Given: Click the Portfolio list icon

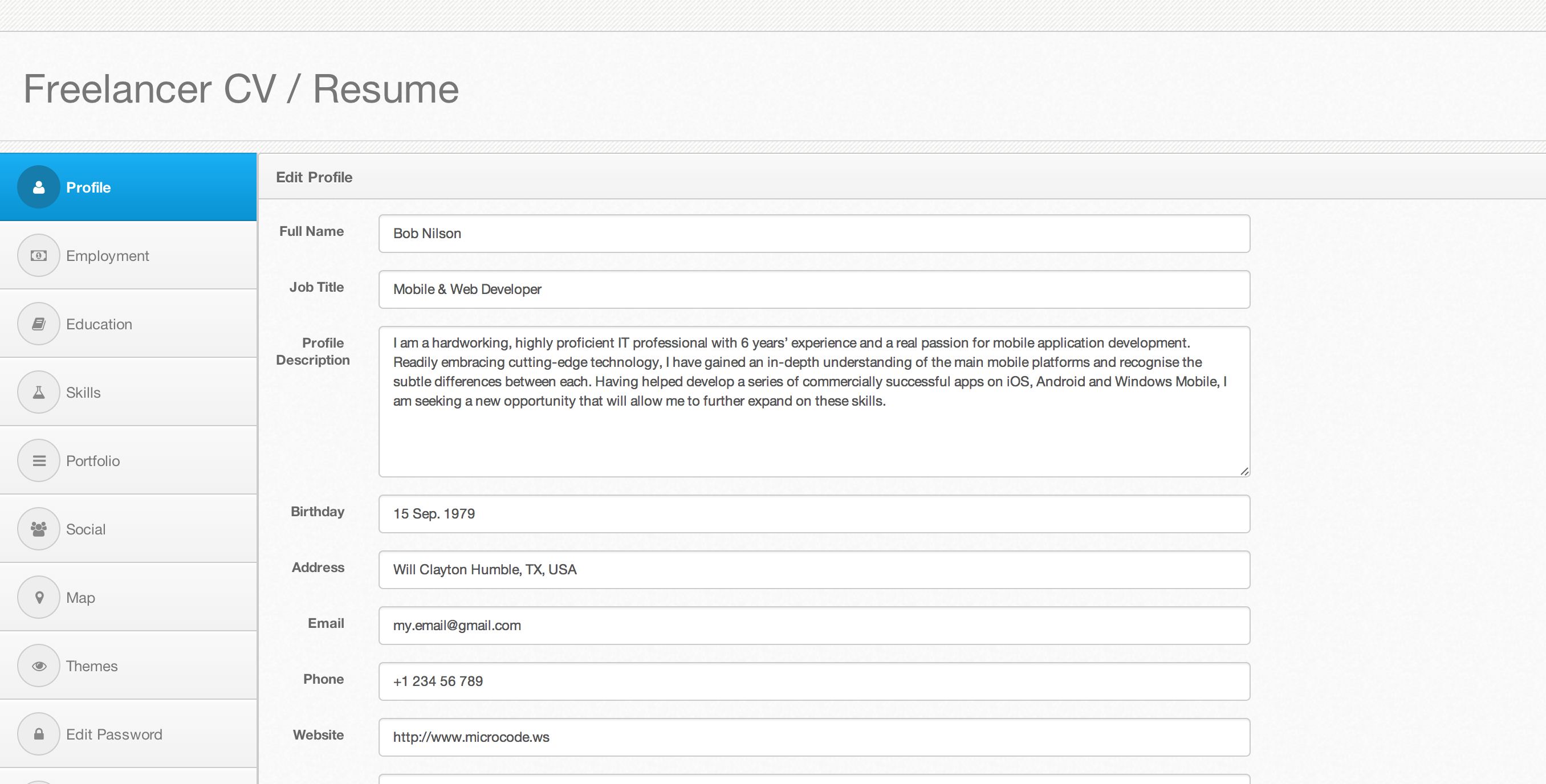Looking at the screenshot, I should click(38, 461).
